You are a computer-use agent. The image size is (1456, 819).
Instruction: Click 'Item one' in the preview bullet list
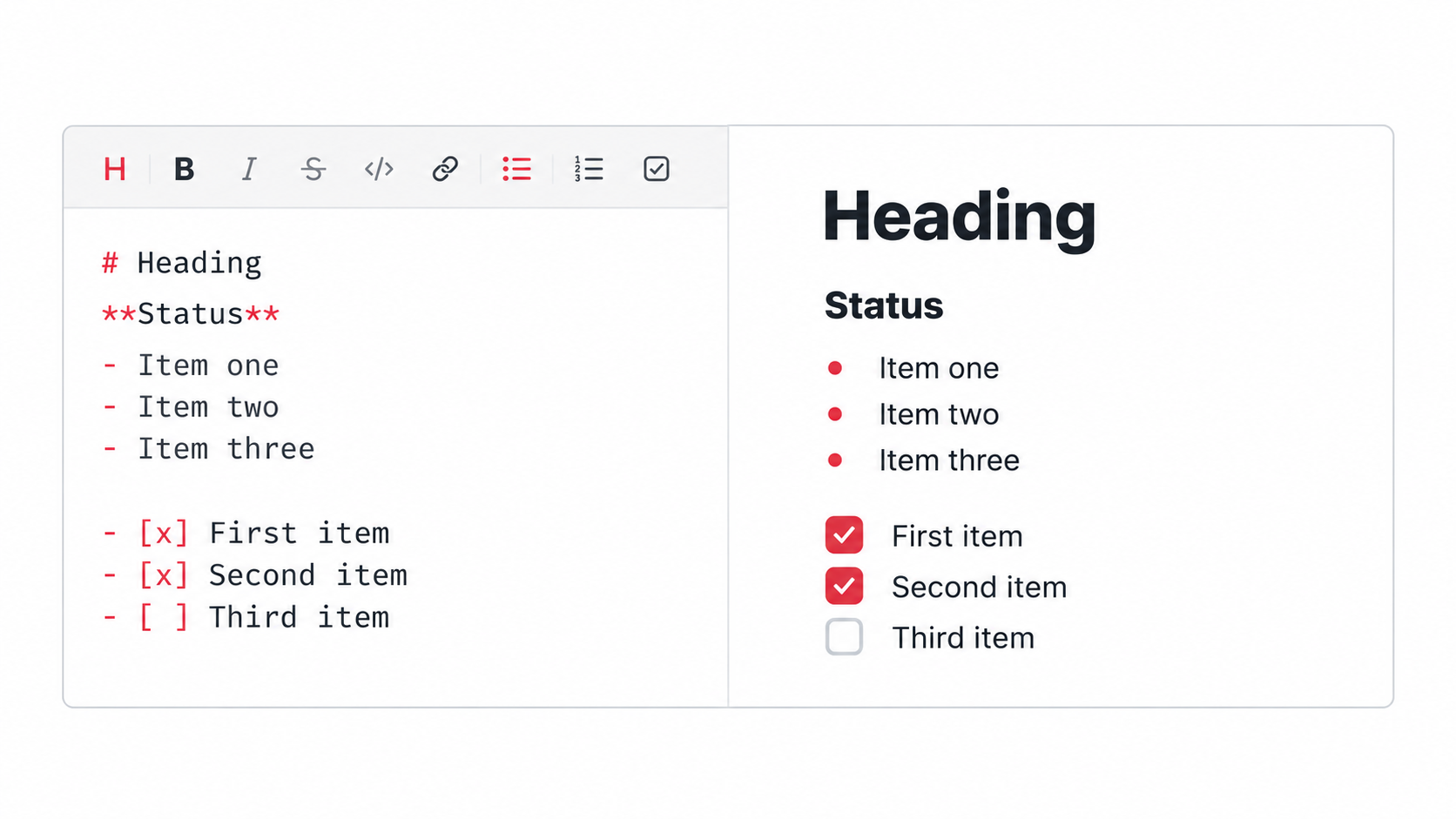click(939, 368)
